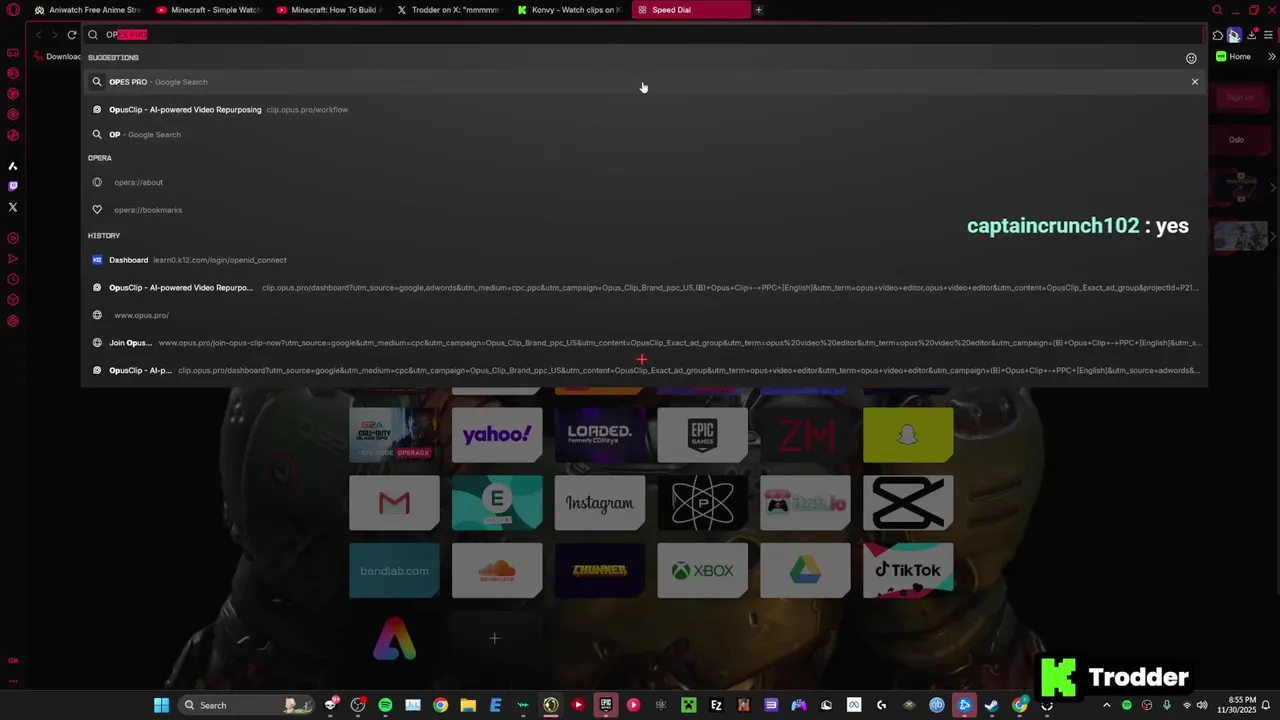Go back using the back arrow

38,35
